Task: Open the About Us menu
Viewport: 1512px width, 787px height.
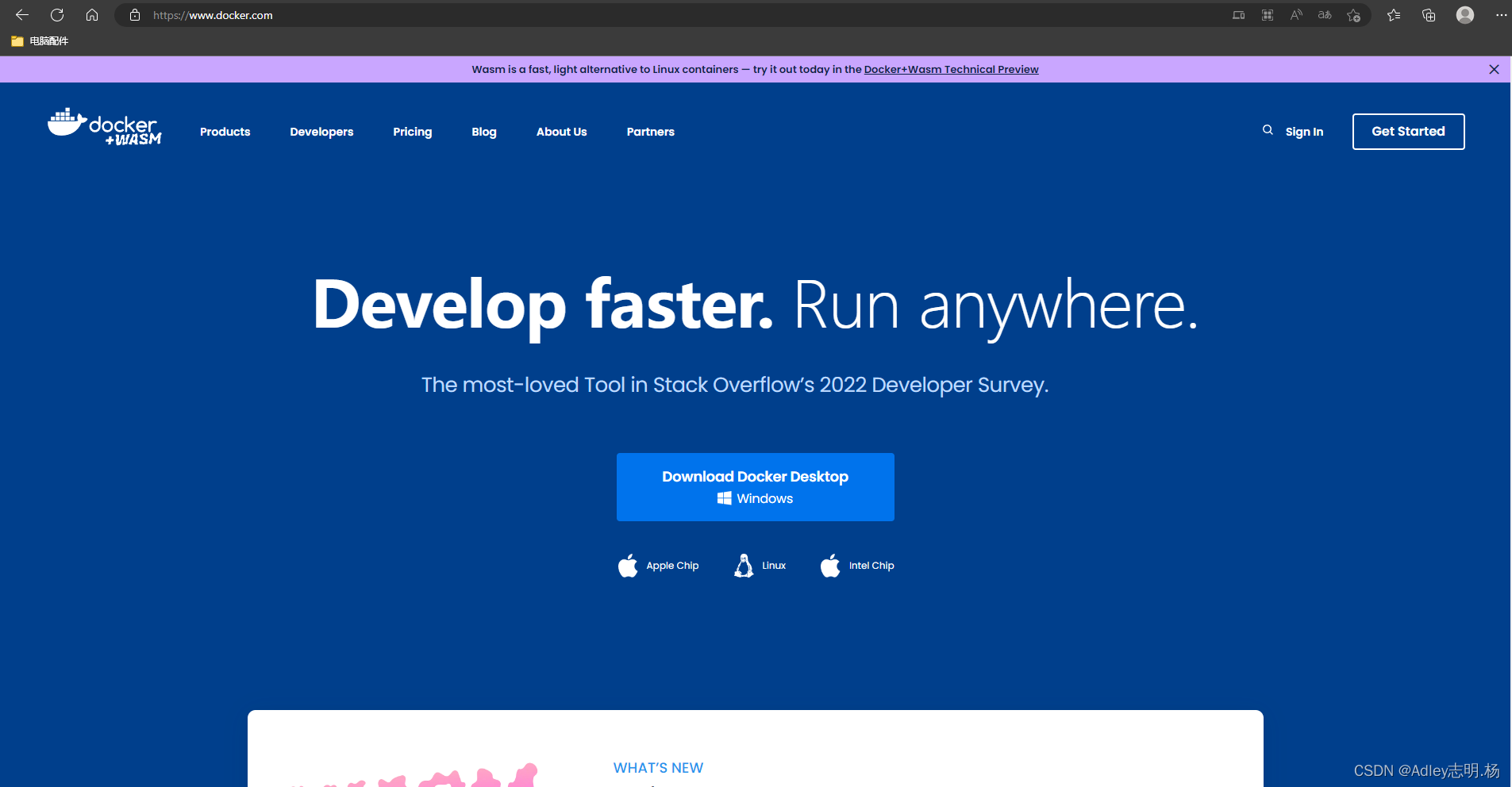Action: tap(562, 132)
